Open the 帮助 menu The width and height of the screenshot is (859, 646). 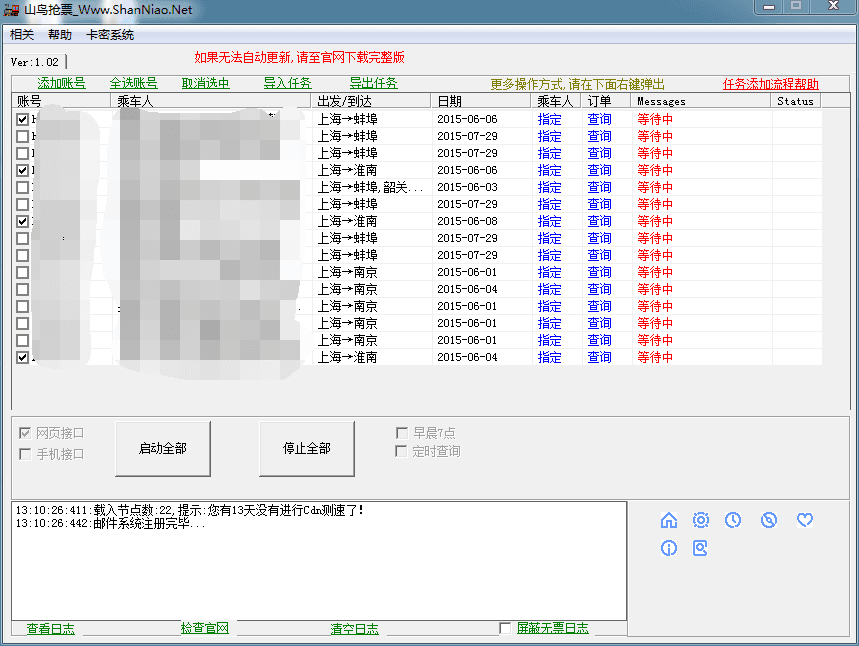(x=60, y=35)
